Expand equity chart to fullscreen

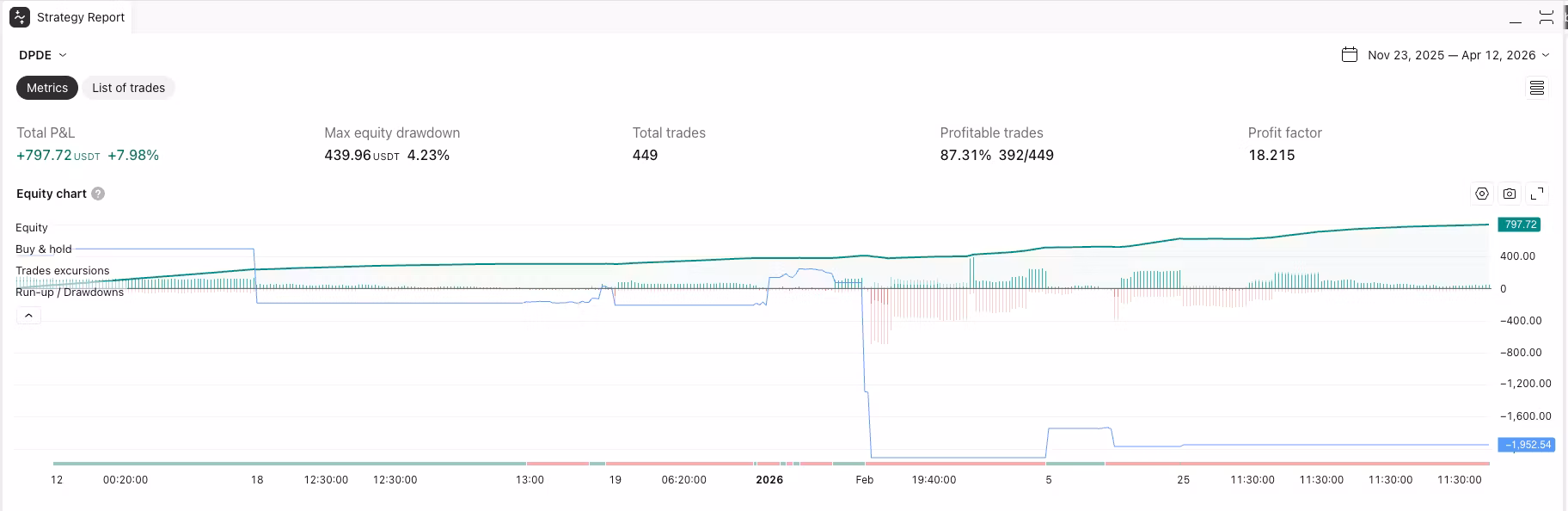pos(1537,194)
